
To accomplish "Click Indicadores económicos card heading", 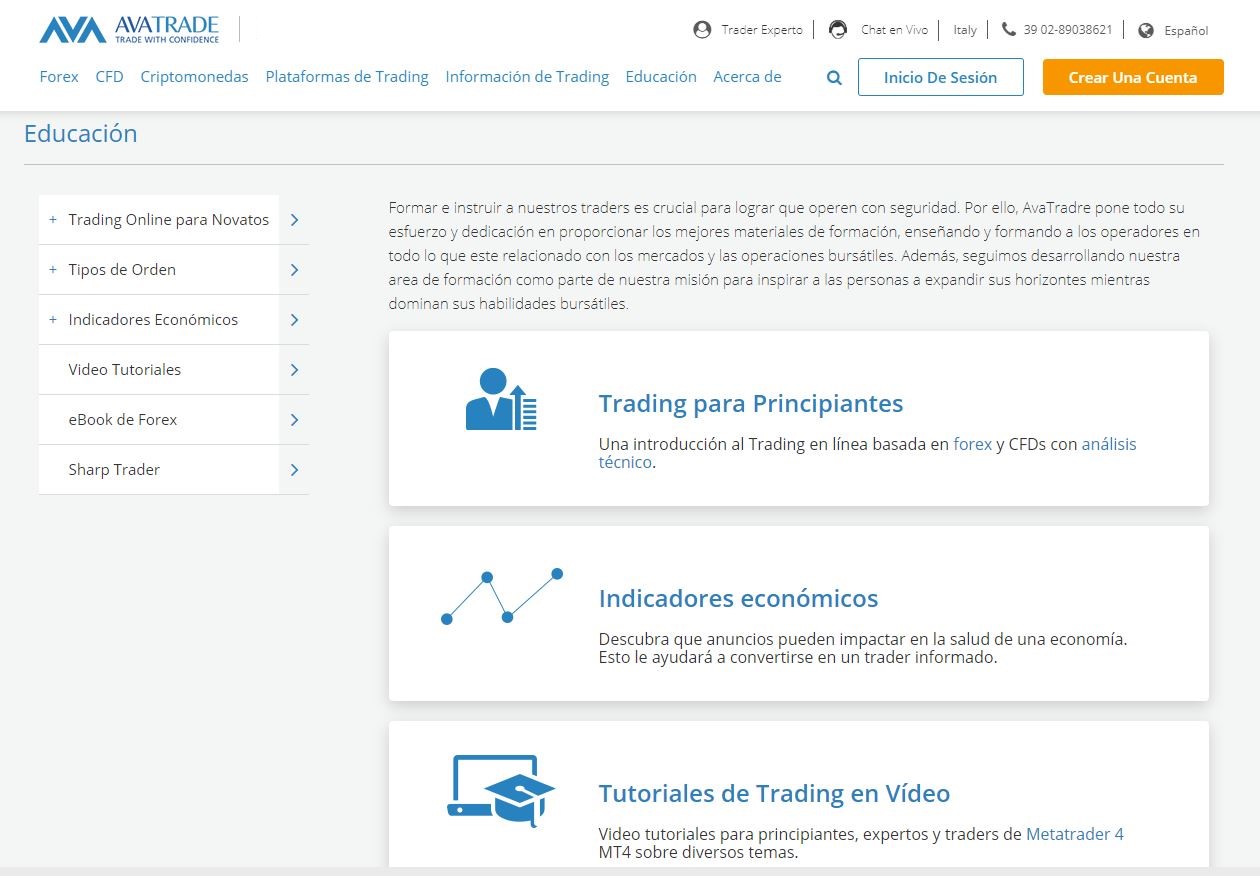I will (x=738, y=599).
